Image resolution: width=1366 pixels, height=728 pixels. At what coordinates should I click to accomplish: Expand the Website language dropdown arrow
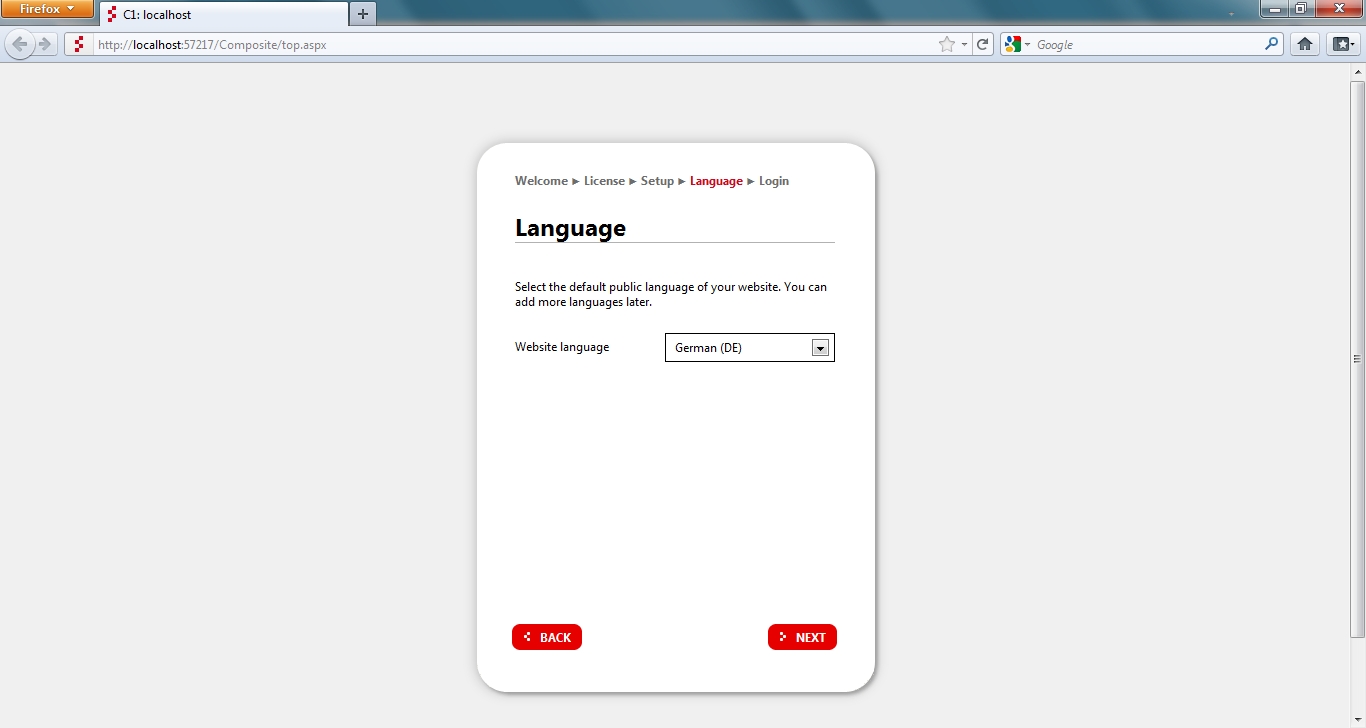coord(820,348)
